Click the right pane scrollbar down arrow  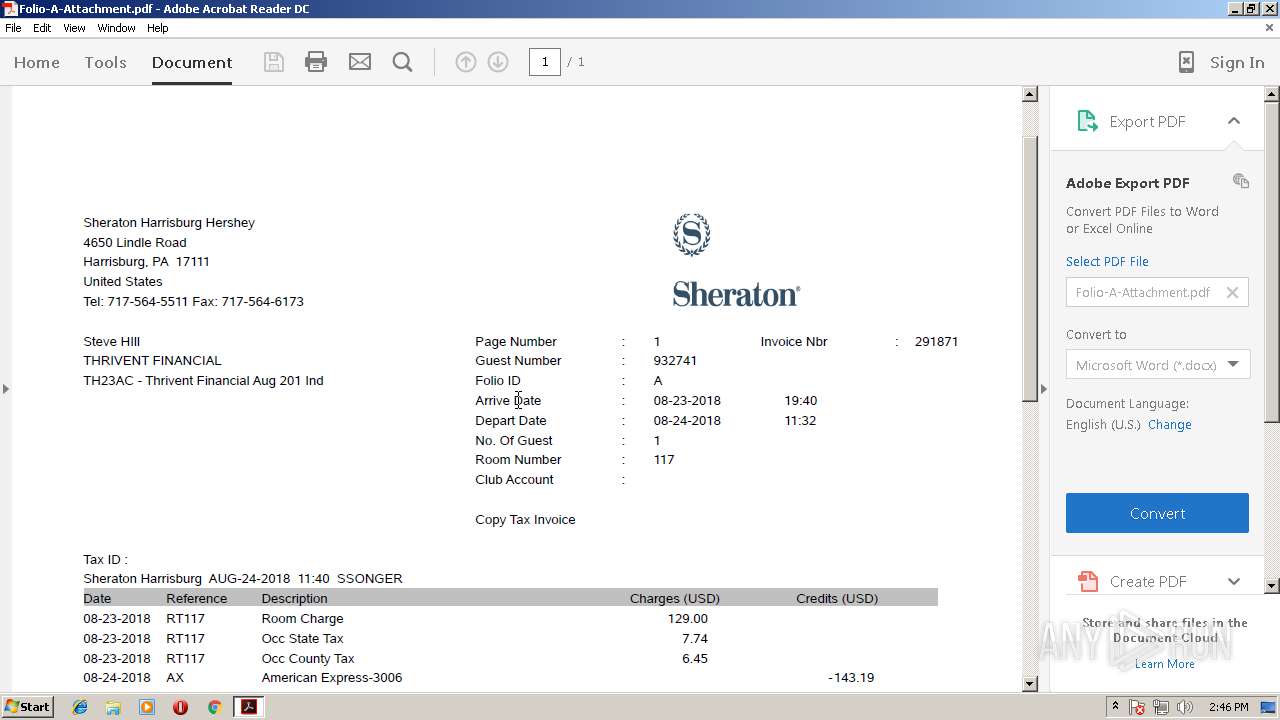pos(1272,586)
